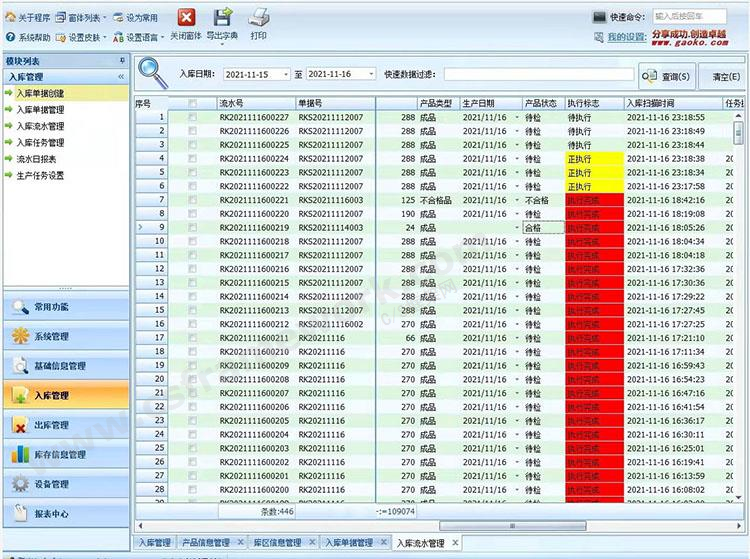This screenshot has width=750, height=559.
Task: Sort by the 入库扫描时间 column header
Action: [x=673, y=103]
